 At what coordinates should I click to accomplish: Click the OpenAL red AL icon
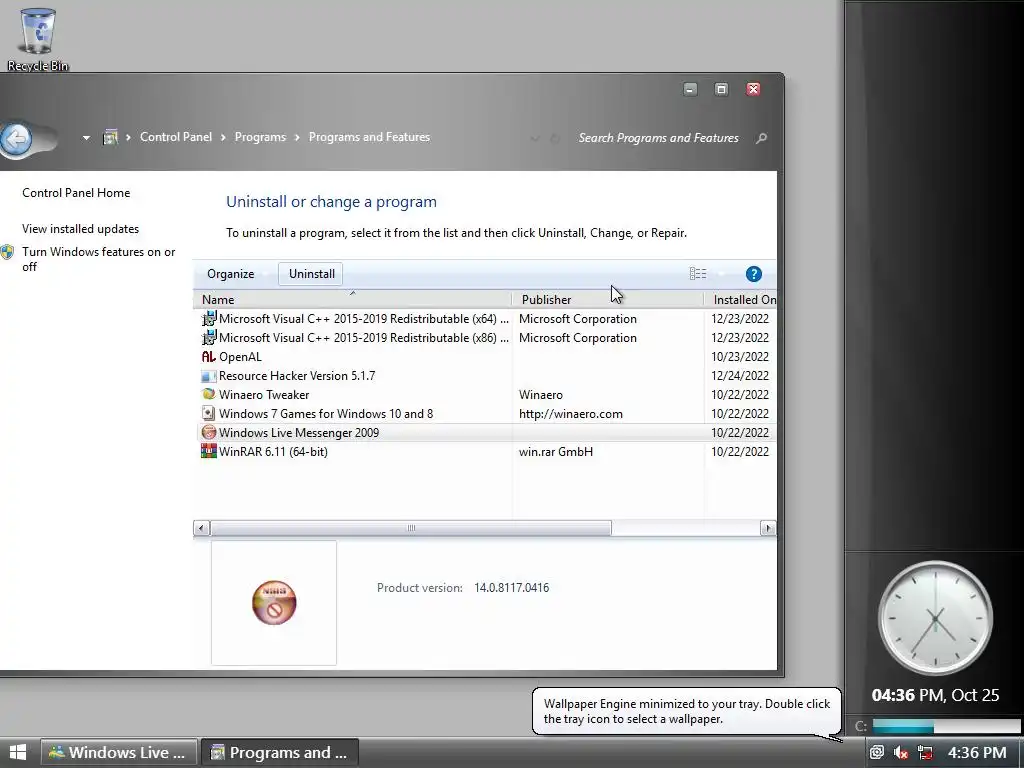click(x=208, y=357)
